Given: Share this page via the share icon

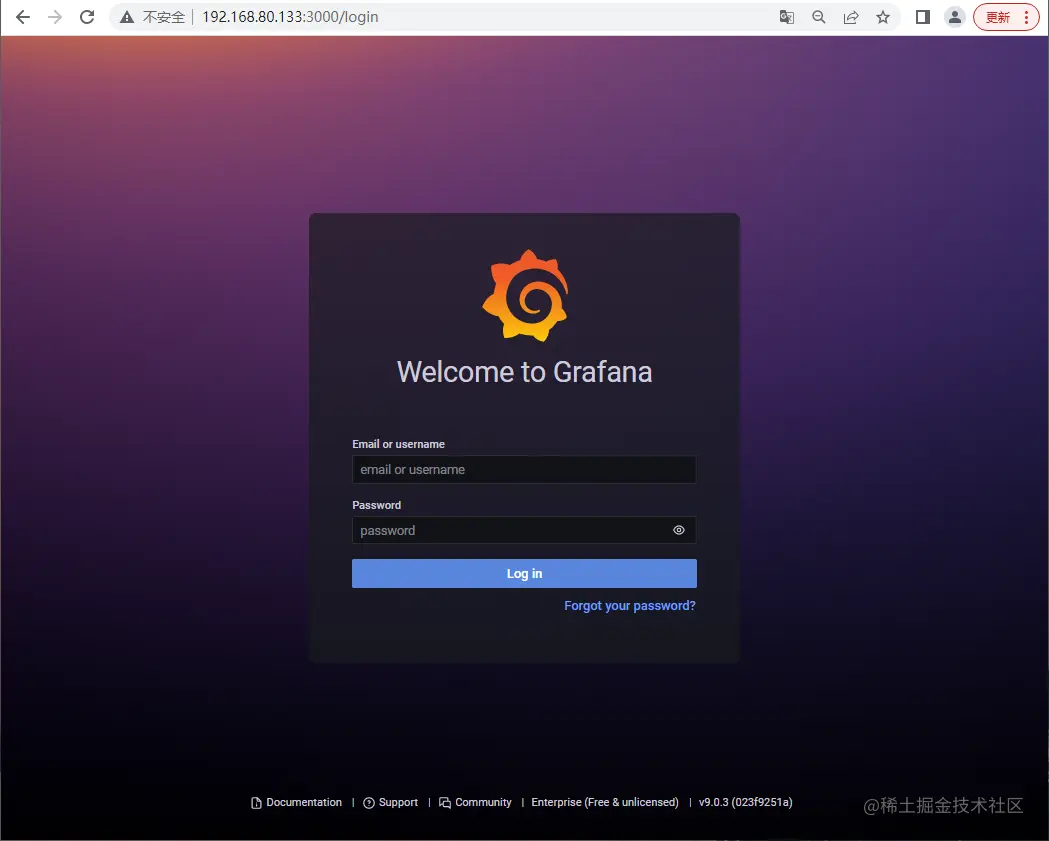Looking at the screenshot, I should (851, 17).
